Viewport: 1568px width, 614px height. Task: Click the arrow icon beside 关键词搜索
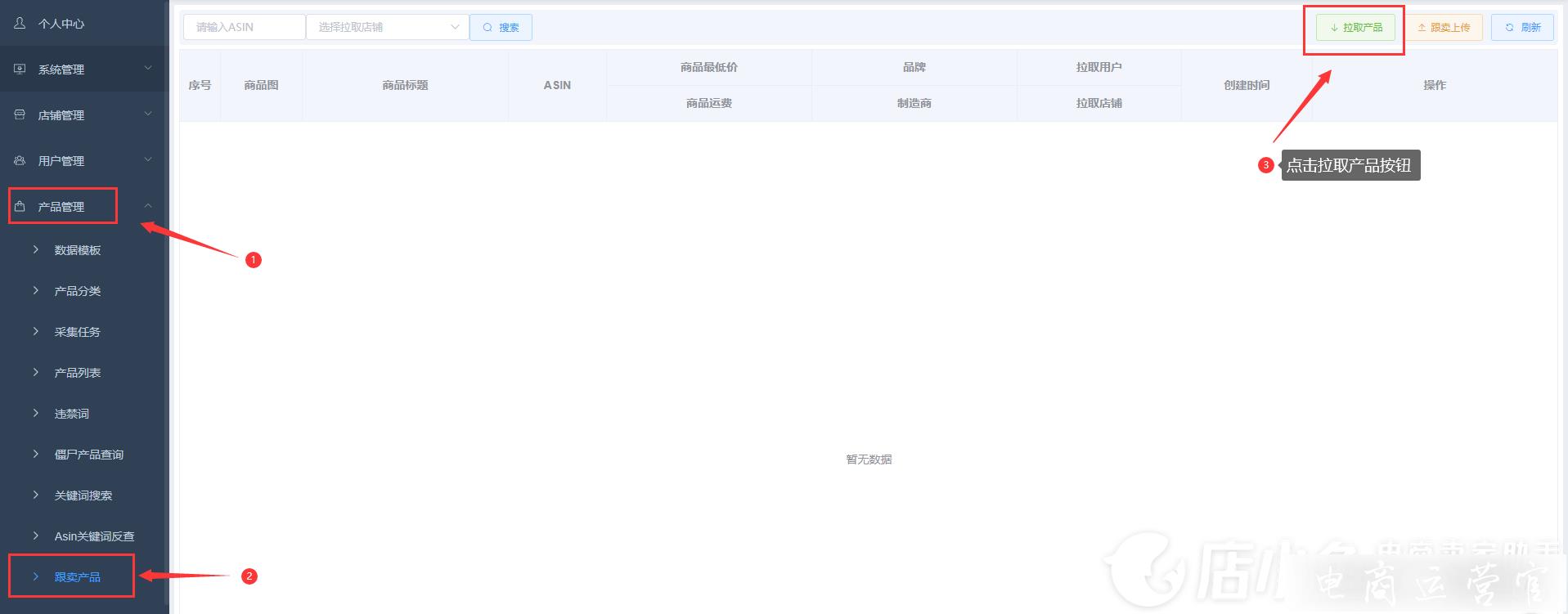[x=36, y=495]
